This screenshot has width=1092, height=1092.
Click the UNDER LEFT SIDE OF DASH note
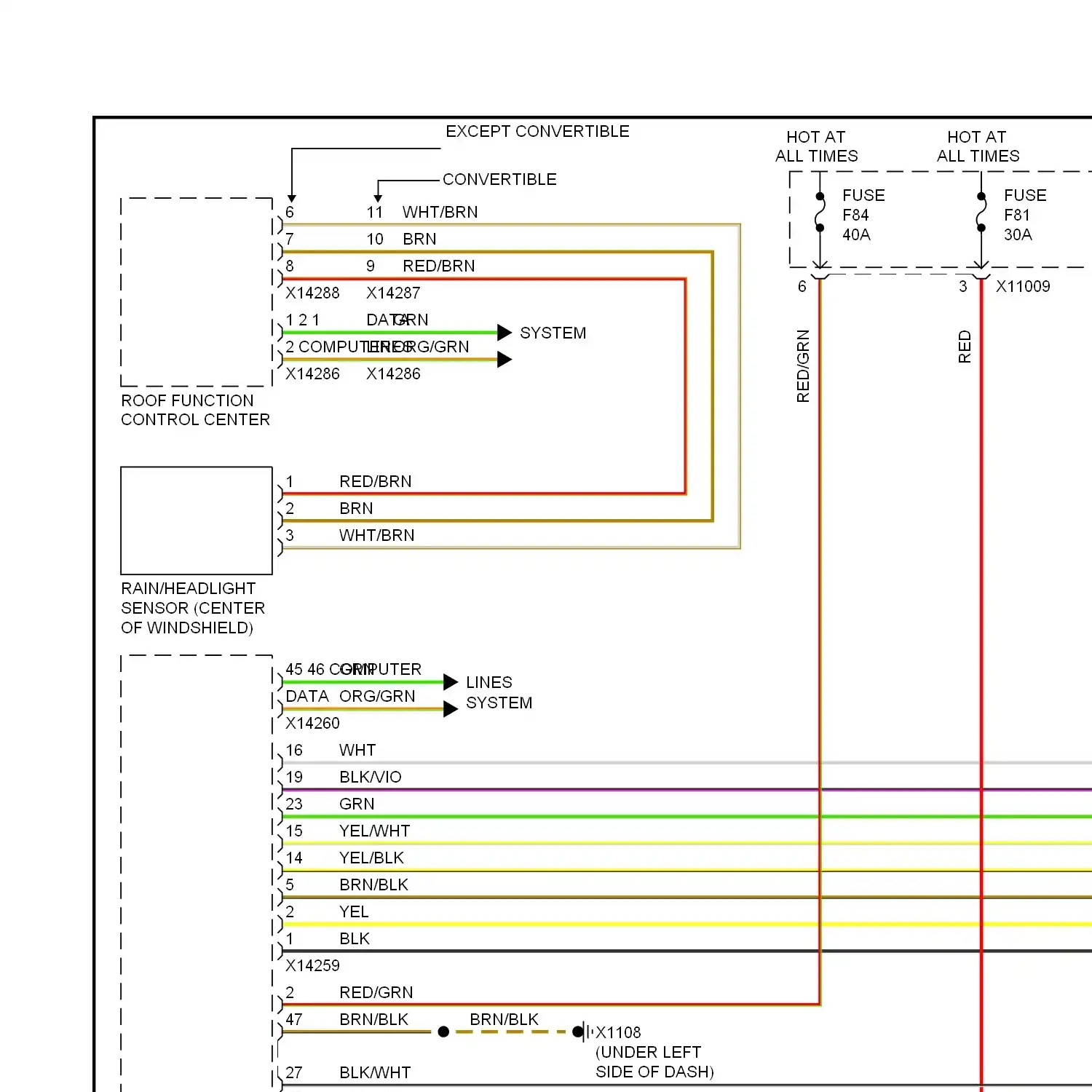click(x=654, y=1062)
